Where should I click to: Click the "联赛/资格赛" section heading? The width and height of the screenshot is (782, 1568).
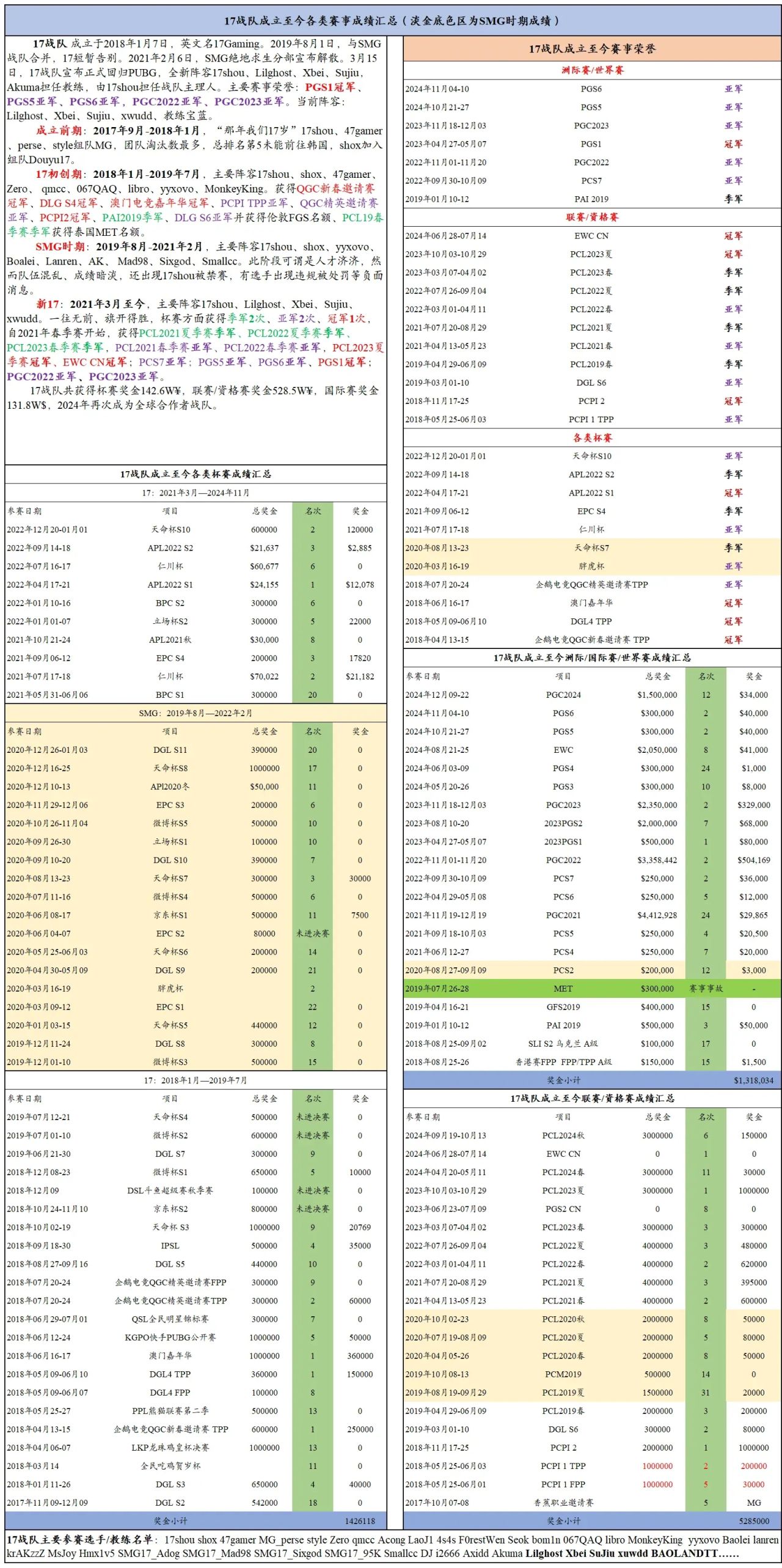click(592, 217)
